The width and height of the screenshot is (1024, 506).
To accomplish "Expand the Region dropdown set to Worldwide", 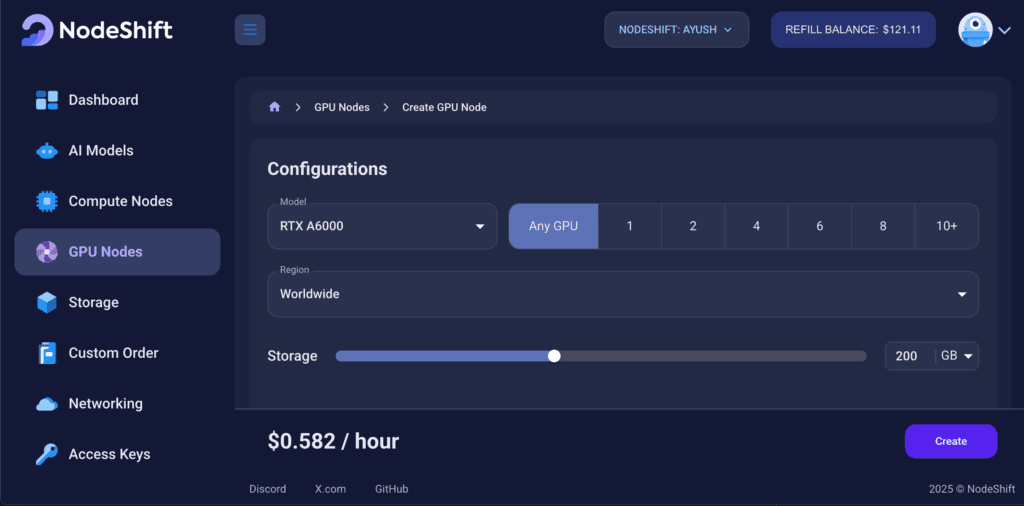I will click(622, 294).
